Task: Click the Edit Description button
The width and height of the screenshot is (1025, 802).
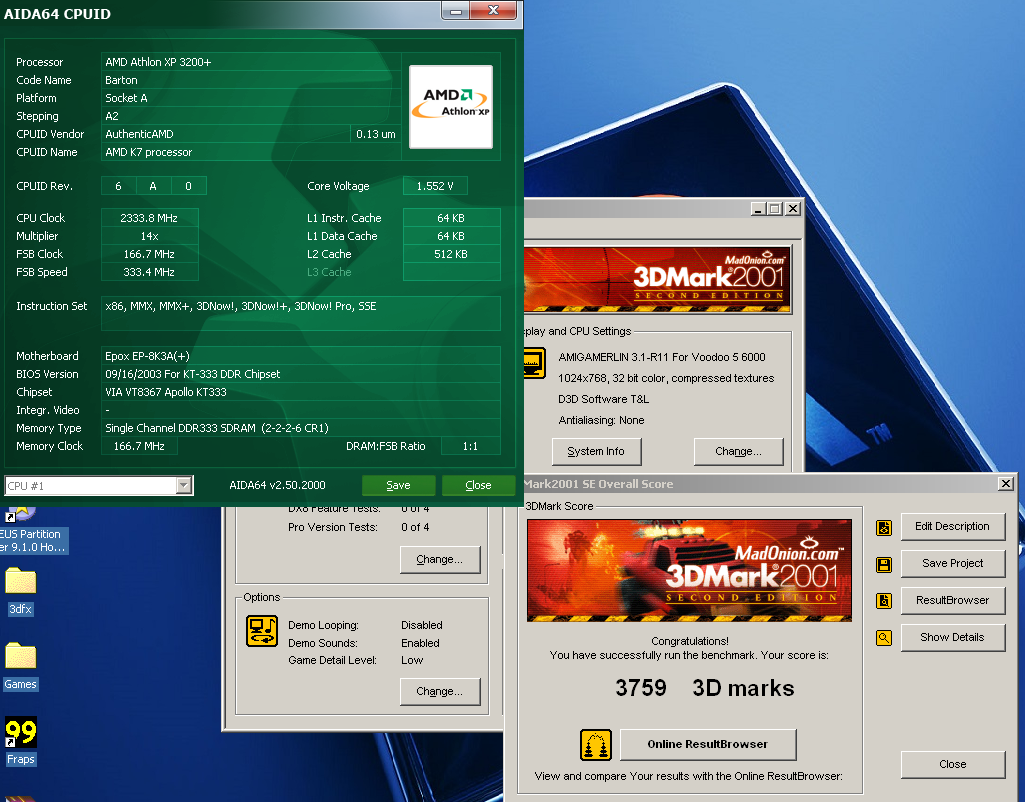Action: click(x=952, y=527)
